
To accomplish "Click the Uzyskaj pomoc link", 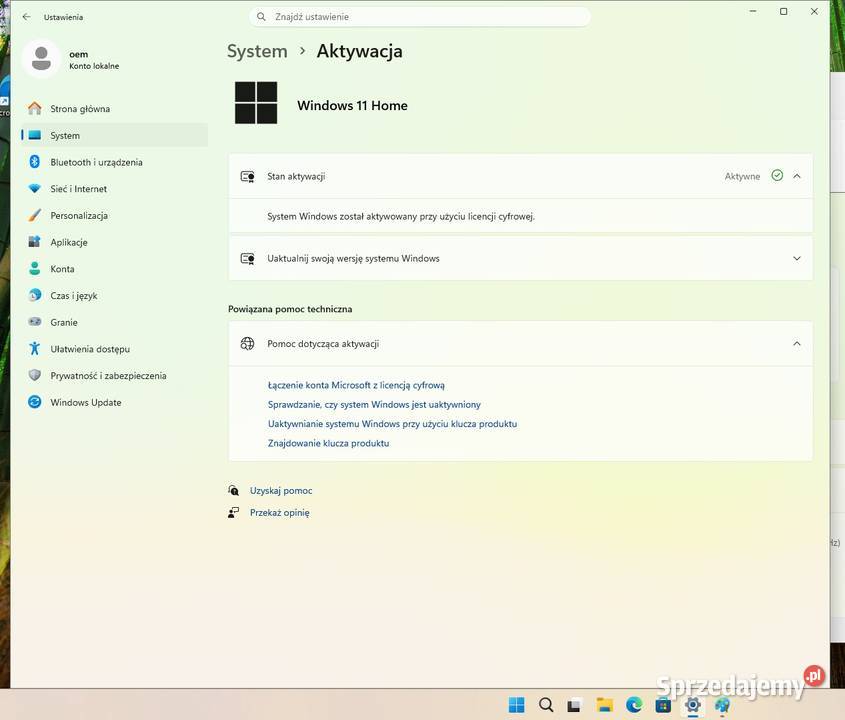I will coord(281,491).
